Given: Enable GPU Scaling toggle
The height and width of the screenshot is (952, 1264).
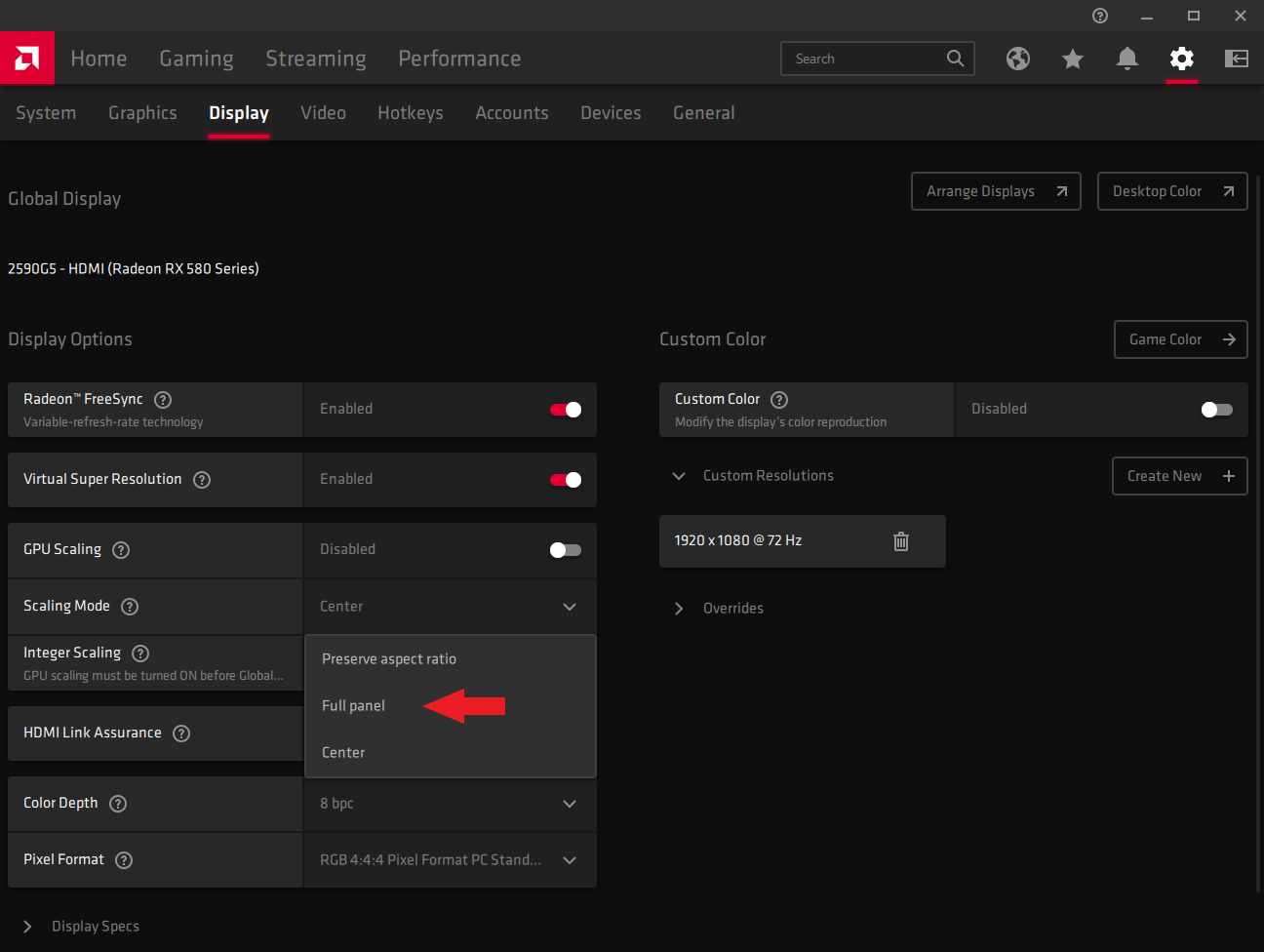Looking at the screenshot, I should [x=566, y=549].
